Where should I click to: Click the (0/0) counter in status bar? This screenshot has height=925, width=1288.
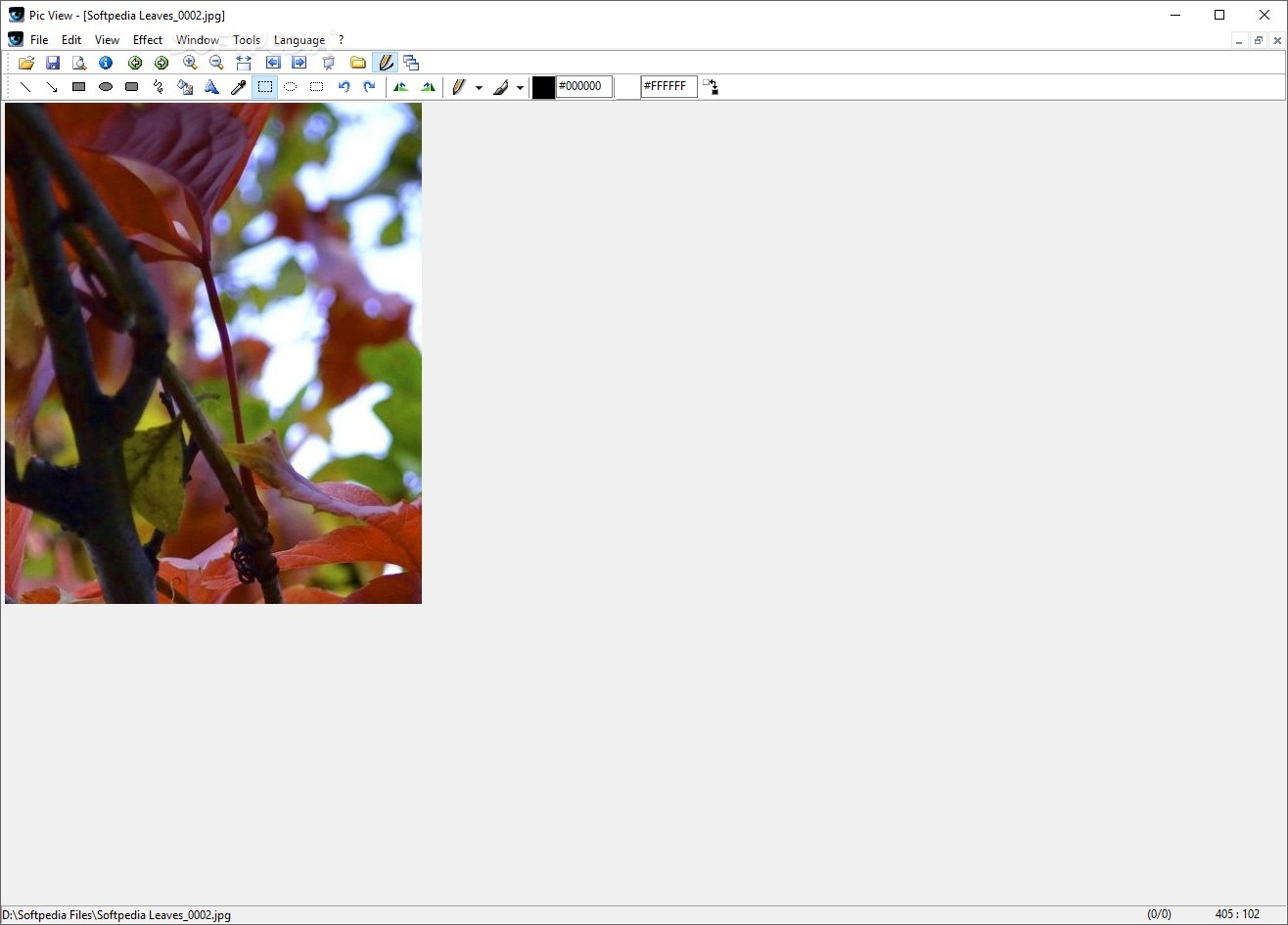tap(1159, 914)
